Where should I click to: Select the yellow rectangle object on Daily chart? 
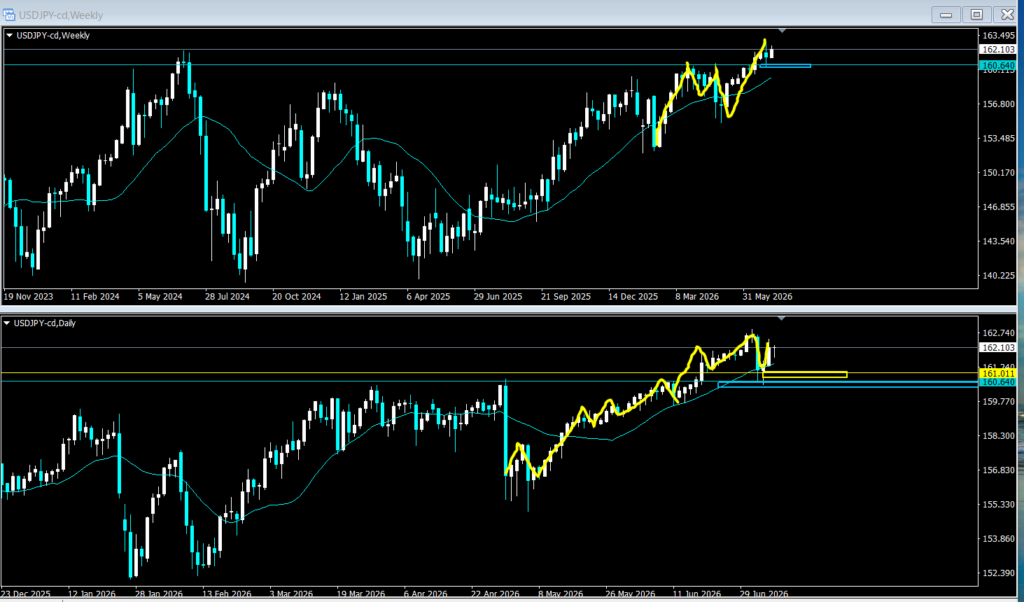click(x=805, y=375)
